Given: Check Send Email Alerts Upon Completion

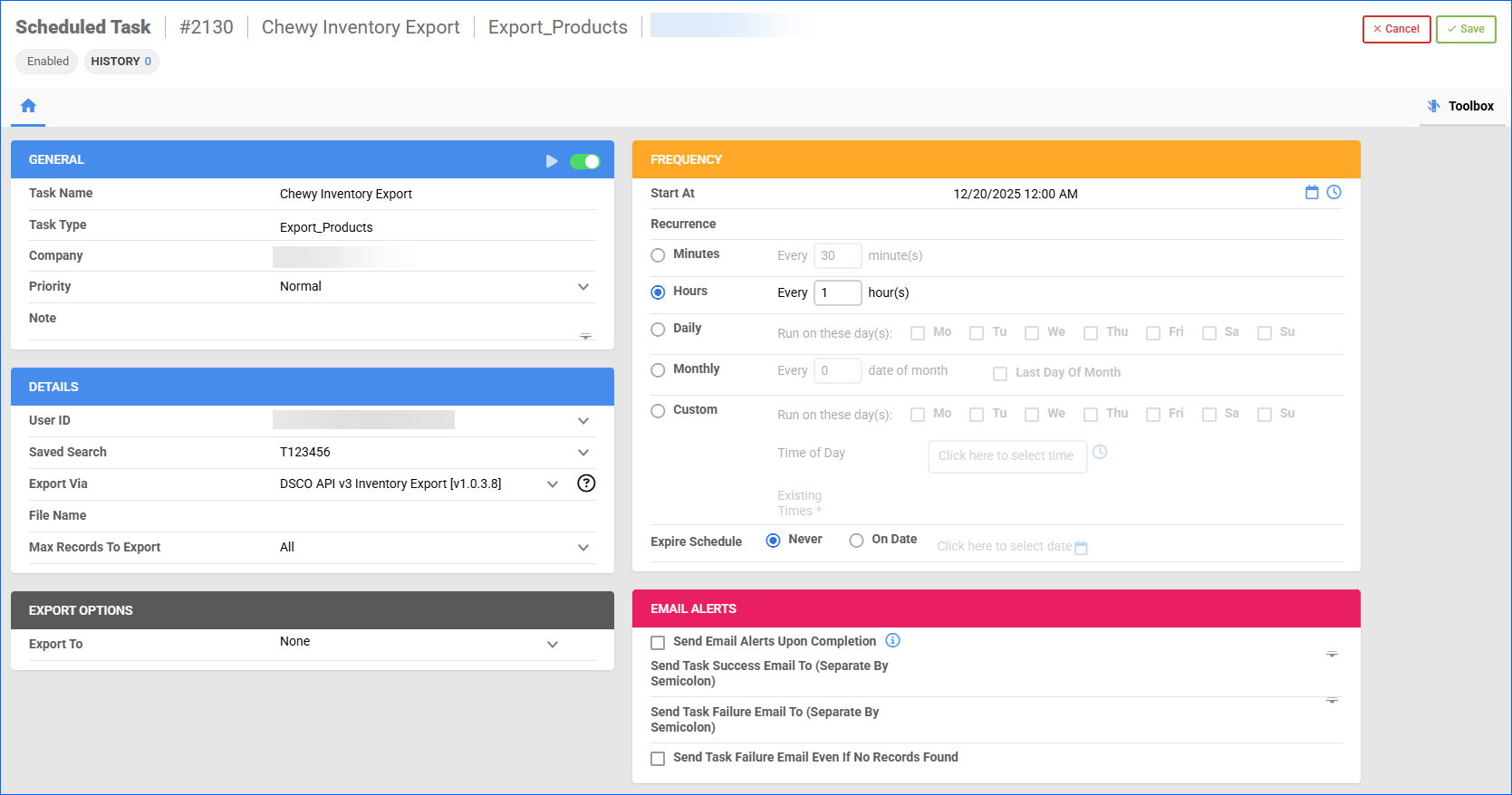Looking at the screenshot, I should click(x=659, y=643).
